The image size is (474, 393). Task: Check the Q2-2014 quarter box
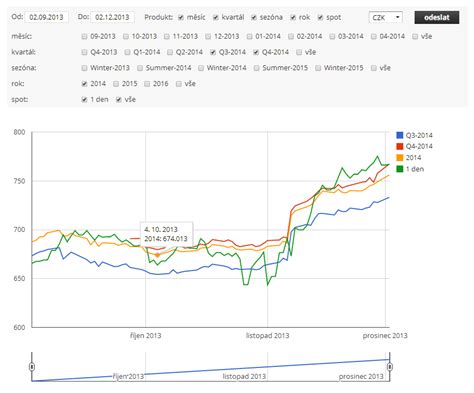click(170, 52)
